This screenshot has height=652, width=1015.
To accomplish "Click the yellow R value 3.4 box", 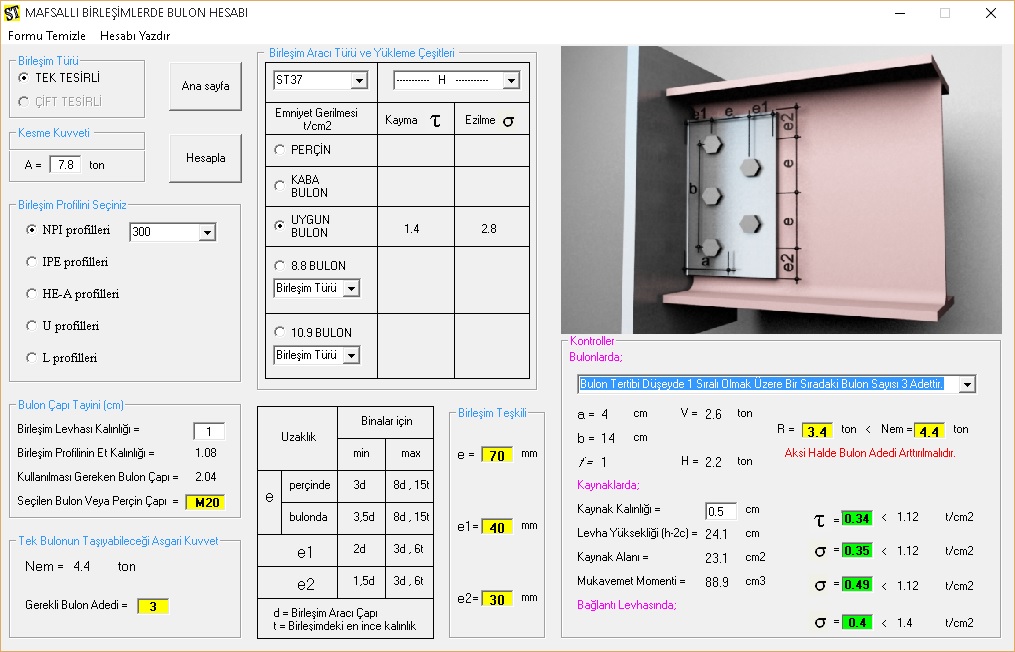I will (817, 431).
